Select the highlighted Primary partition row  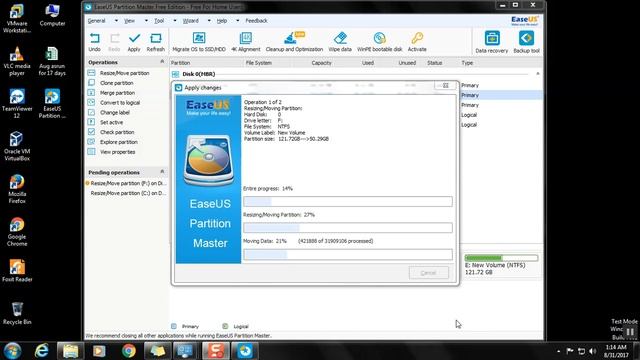click(501, 95)
